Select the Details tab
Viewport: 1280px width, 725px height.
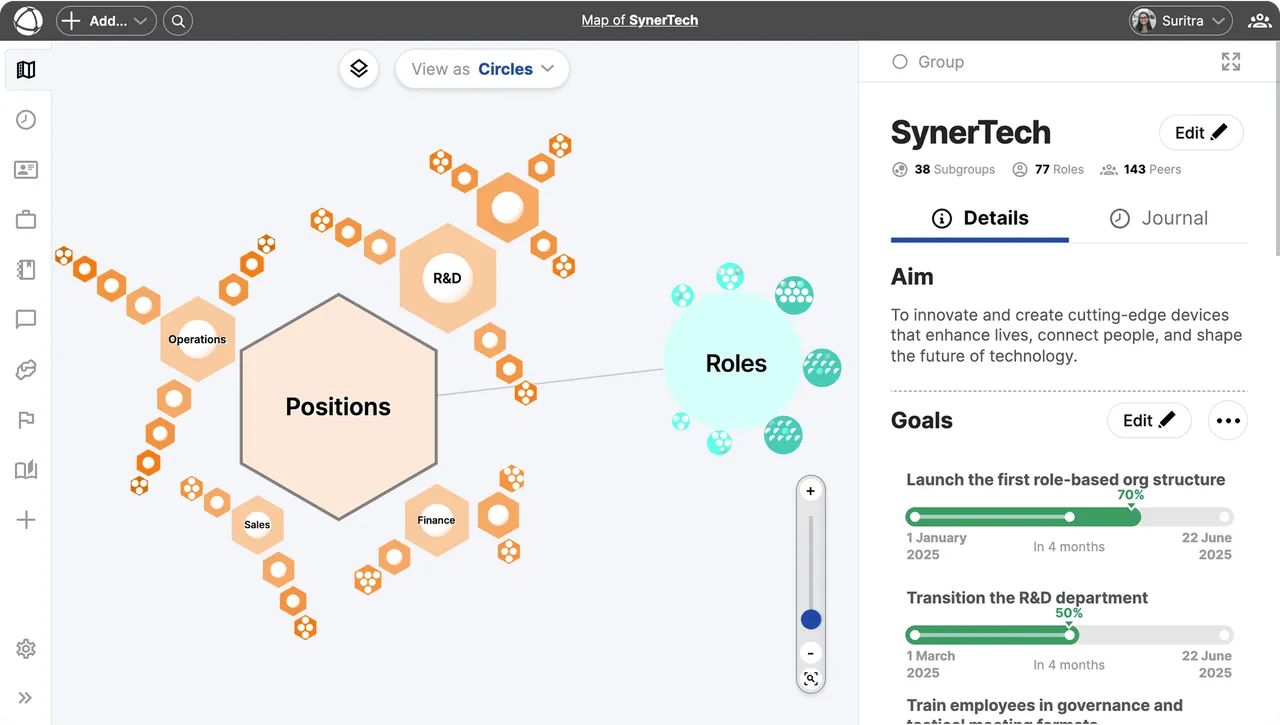tap(979, 218)
